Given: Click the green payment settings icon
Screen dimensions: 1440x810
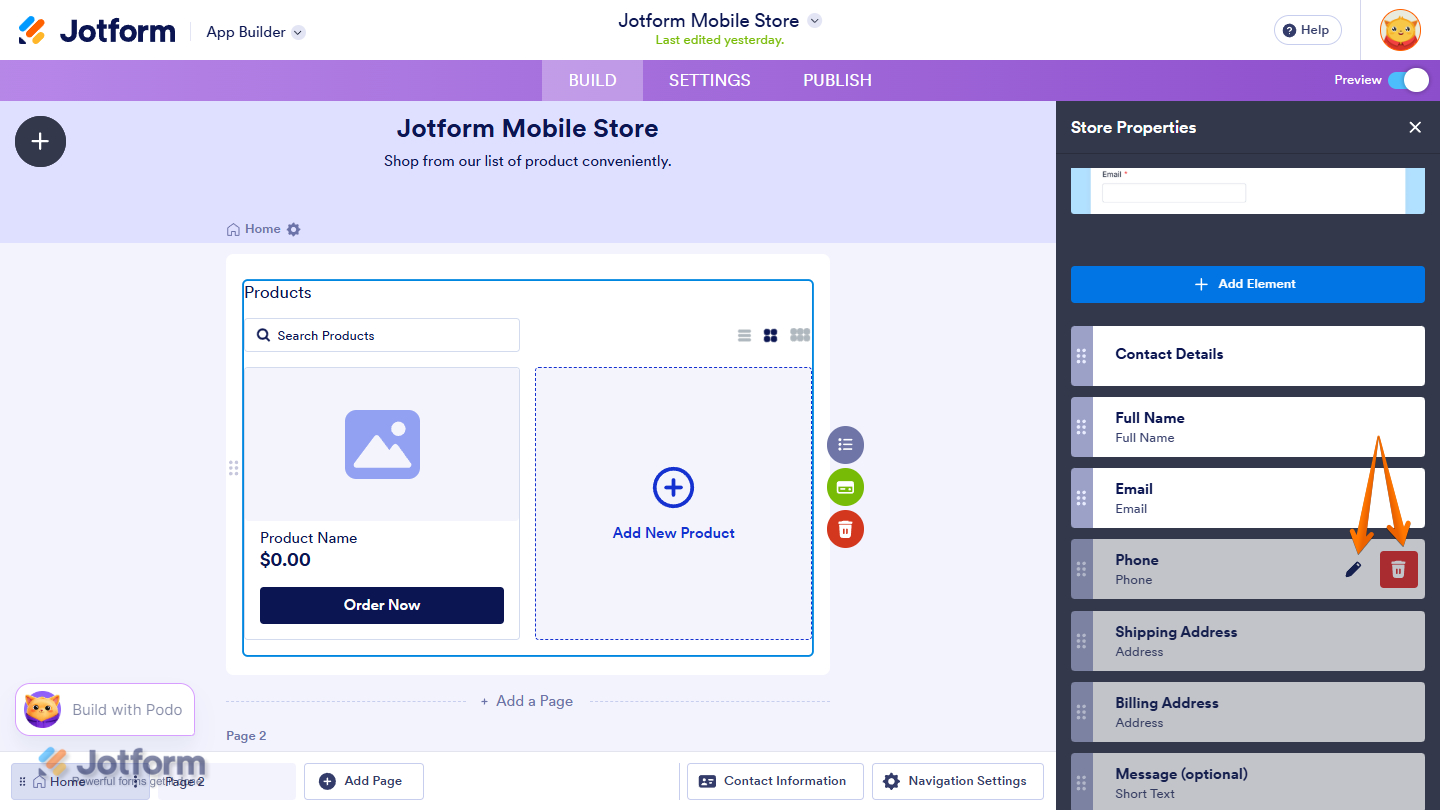Looking at the screenshot, I should tap(845, 487).
